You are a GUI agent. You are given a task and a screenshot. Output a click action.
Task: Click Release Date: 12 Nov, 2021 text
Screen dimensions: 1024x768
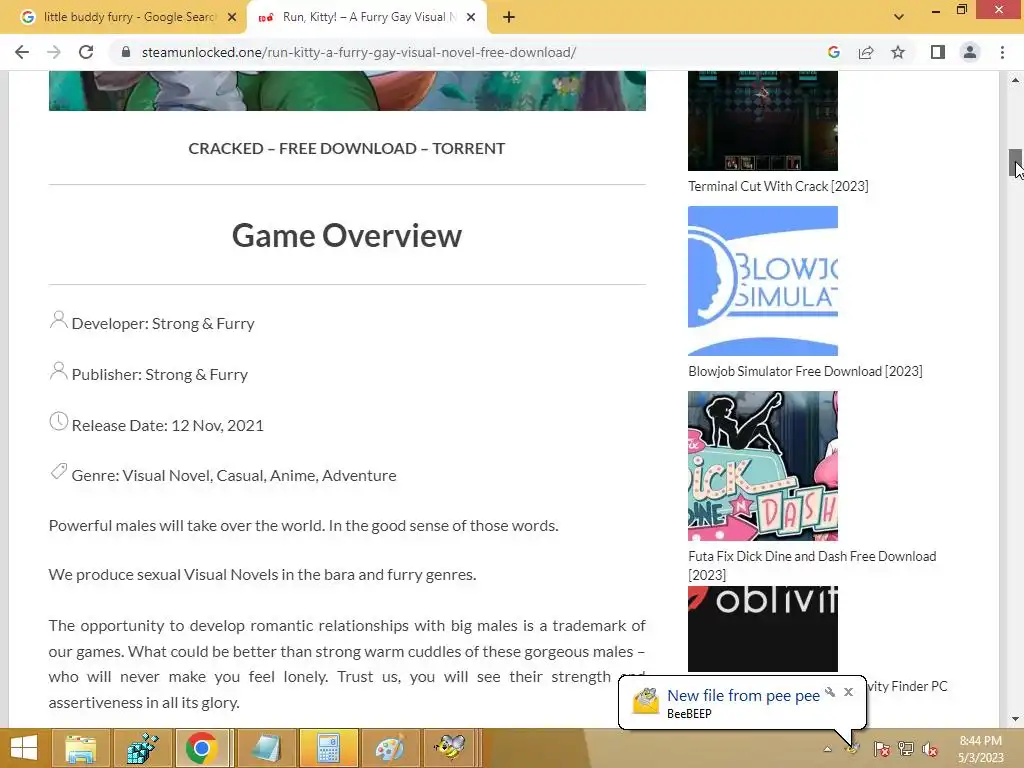167,425
